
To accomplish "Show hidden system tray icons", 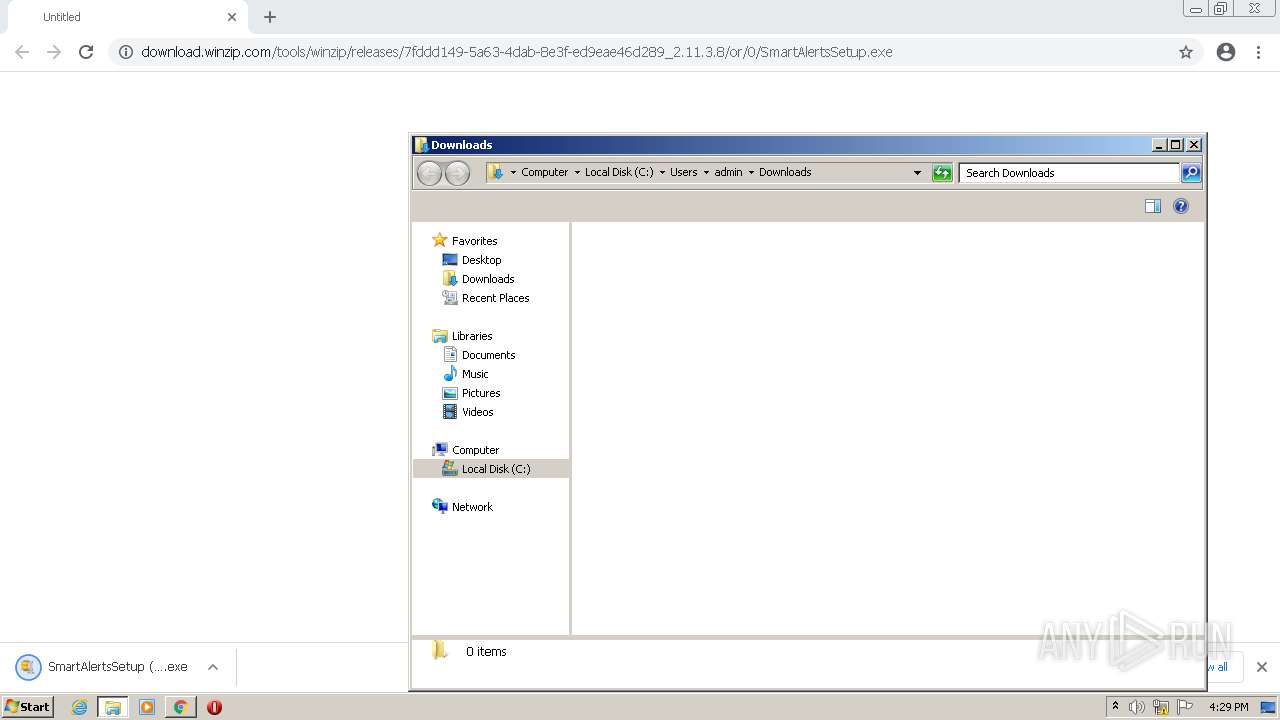I will [x=1115, y=707].
